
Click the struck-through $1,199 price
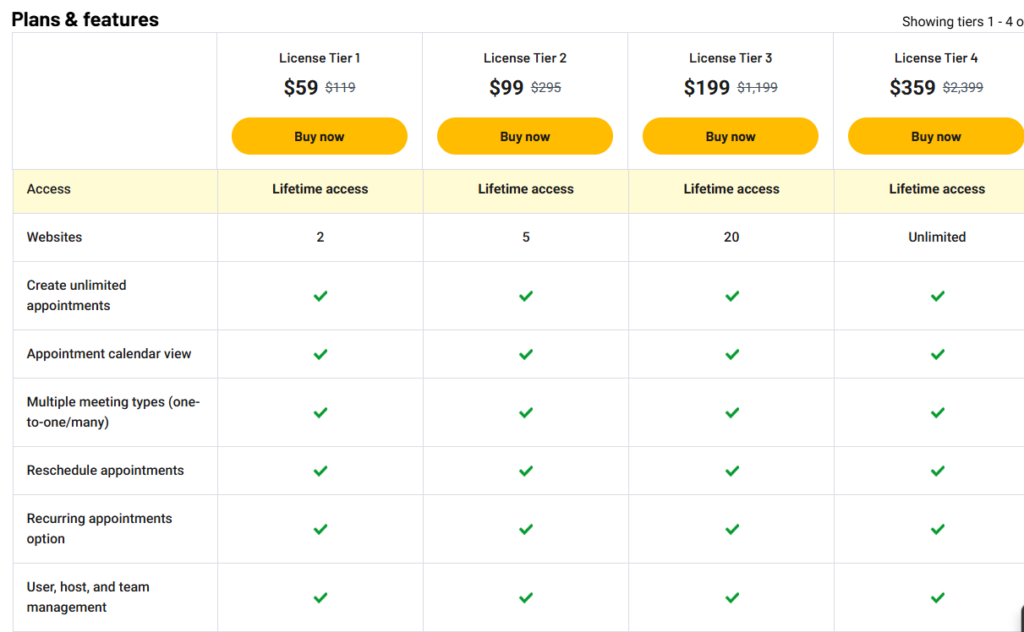[x=758, y=87]
